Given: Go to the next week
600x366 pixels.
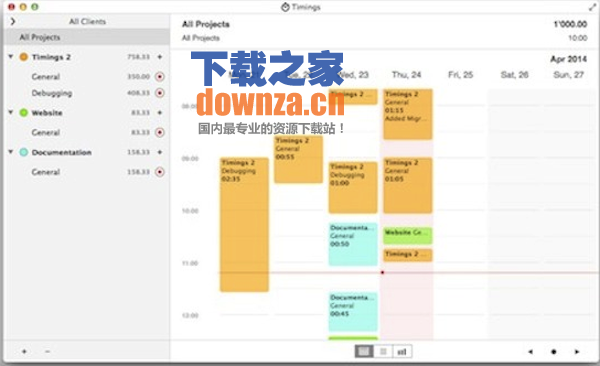Looking at the screenshot, I should point(577,351).
